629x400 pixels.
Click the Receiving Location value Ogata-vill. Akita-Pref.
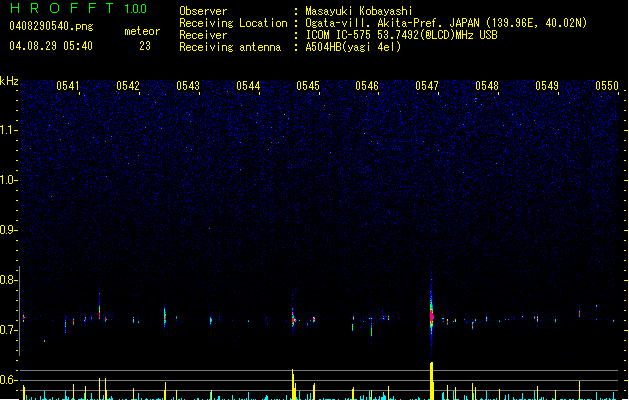pyautogui.click(x=372, y=23)
